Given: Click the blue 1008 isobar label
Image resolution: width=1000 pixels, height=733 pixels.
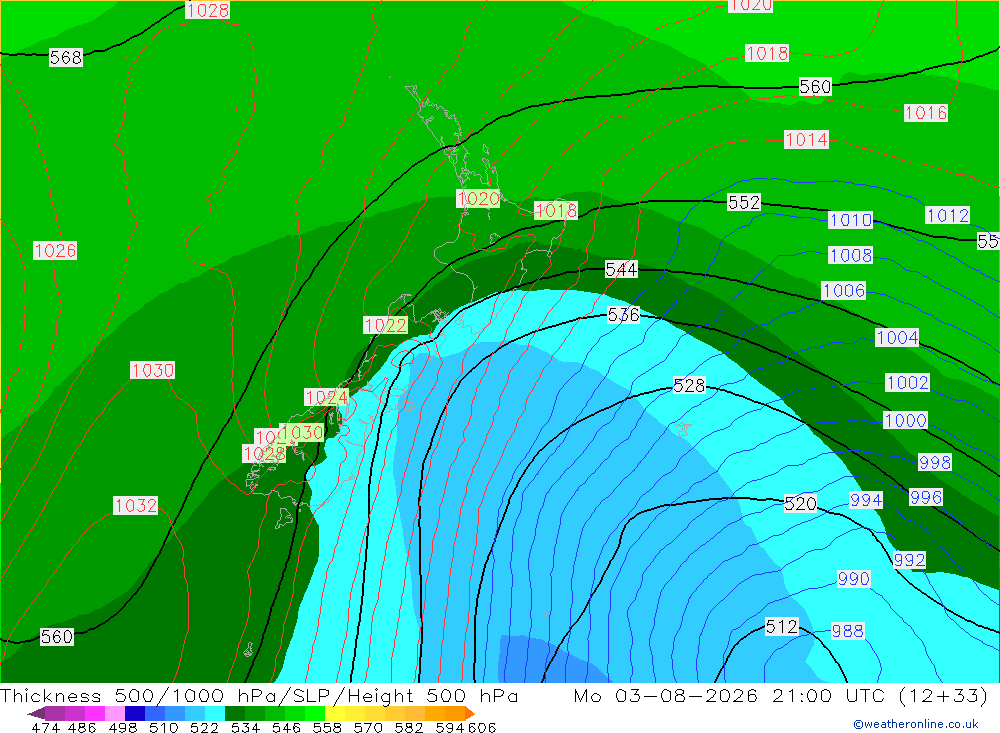Looking at the screenshot, I should tap(851, 256).
